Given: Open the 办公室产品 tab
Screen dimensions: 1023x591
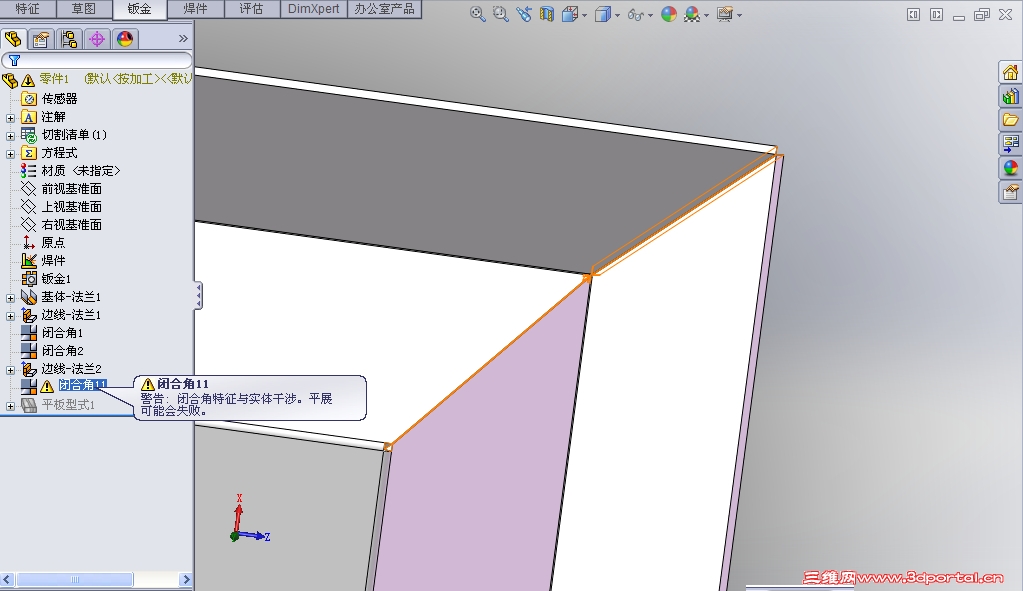Looking at the screenshot, I should [x=384, y=8].
